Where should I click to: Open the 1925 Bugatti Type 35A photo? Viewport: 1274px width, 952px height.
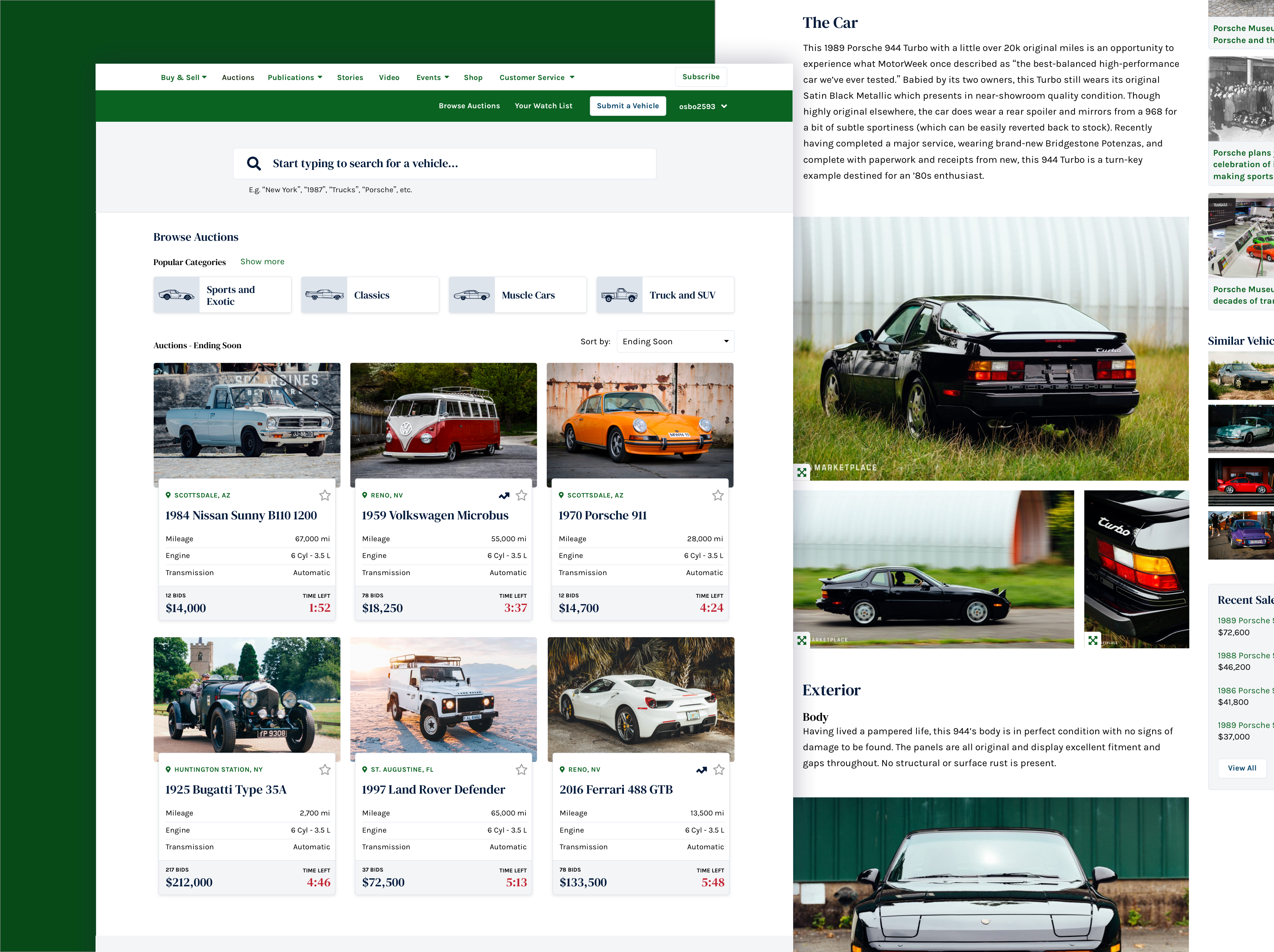246,694
